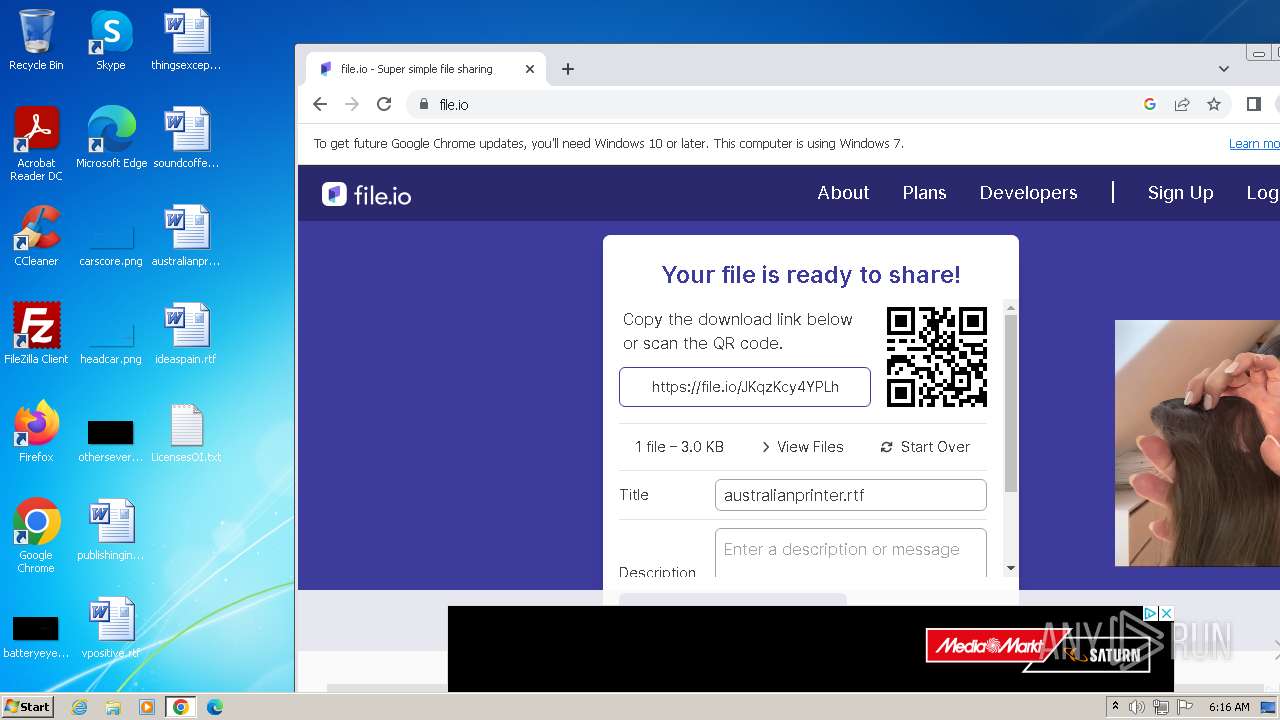Image resolution: width=1280 pixels, height=720 pixels.
Task: Launch Microsoft Edge desktop shortcut
Action: (x=111, y=138)
